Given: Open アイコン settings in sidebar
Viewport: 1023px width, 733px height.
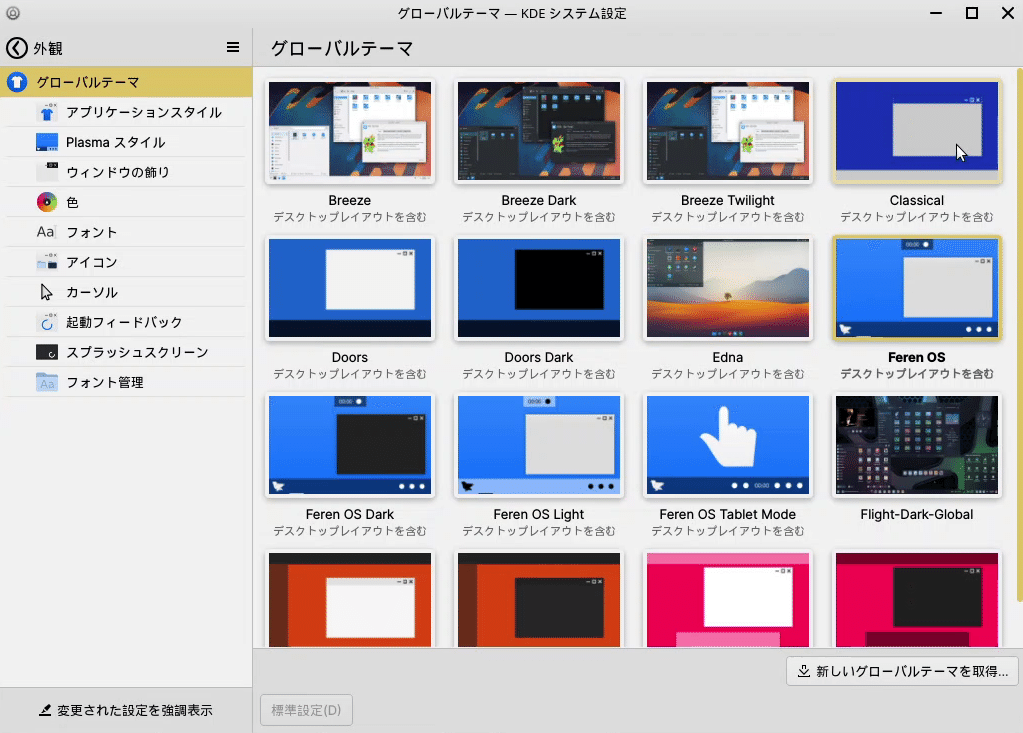Looking at the screenshot, I should tap(125, 262).
